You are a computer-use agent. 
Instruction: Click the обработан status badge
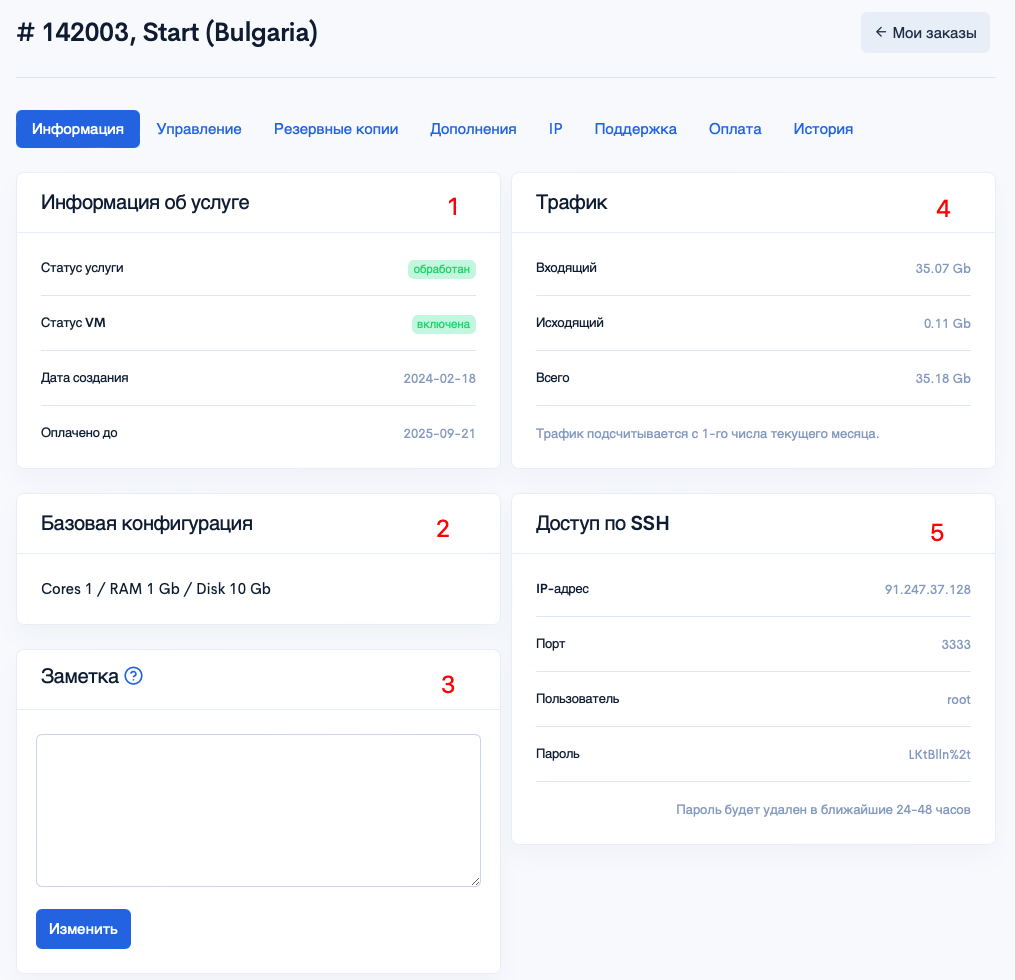click(441, 269)
